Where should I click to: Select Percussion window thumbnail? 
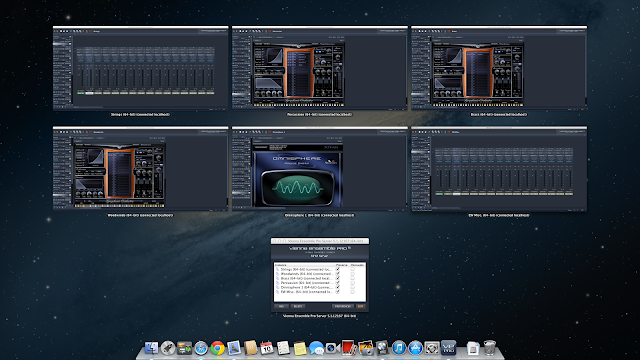point(320,68)
